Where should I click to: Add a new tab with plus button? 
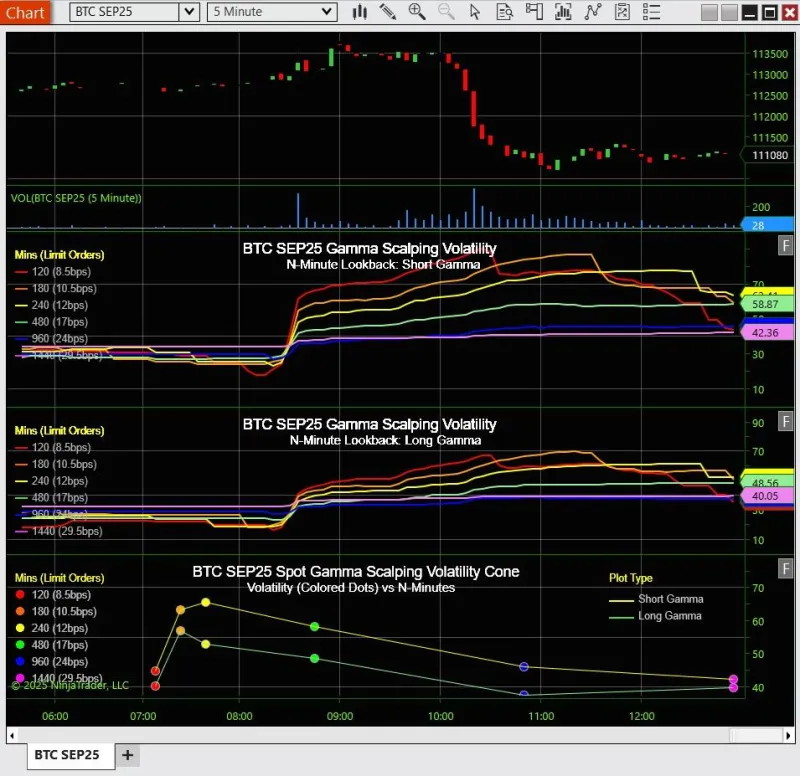(x=128, y=755)
